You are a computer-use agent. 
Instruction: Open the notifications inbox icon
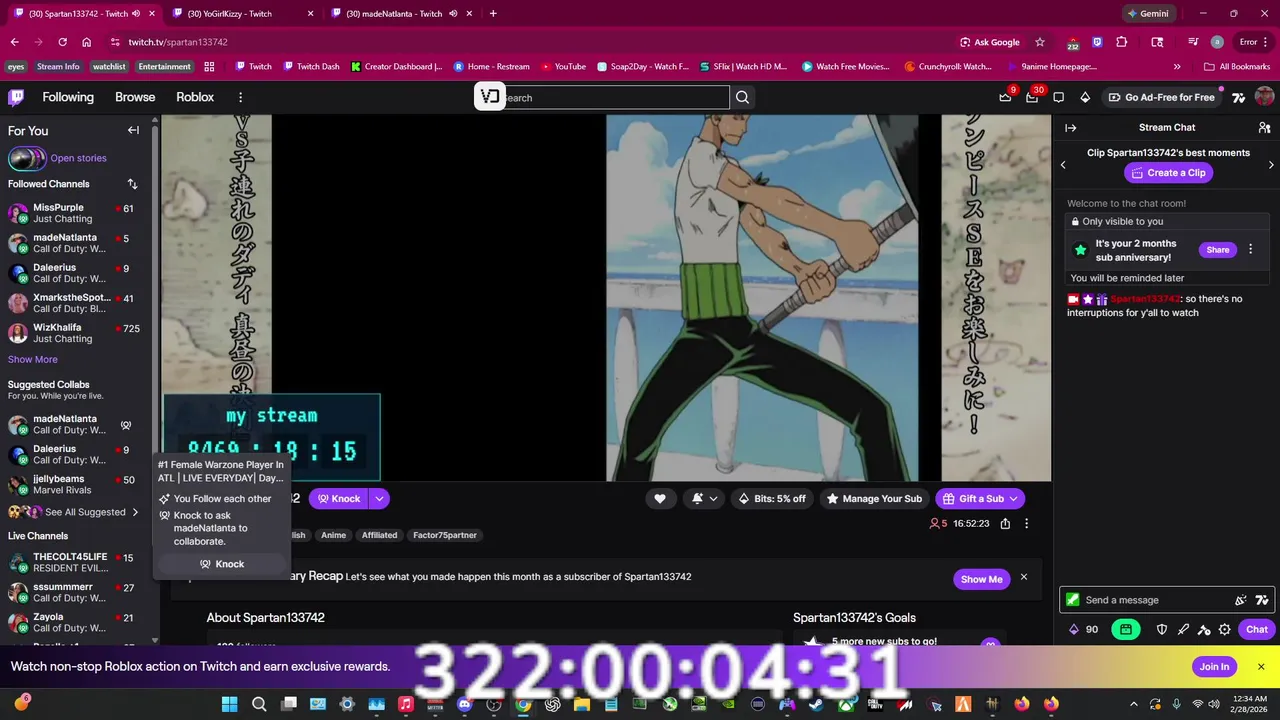[x=1032, y=97]
